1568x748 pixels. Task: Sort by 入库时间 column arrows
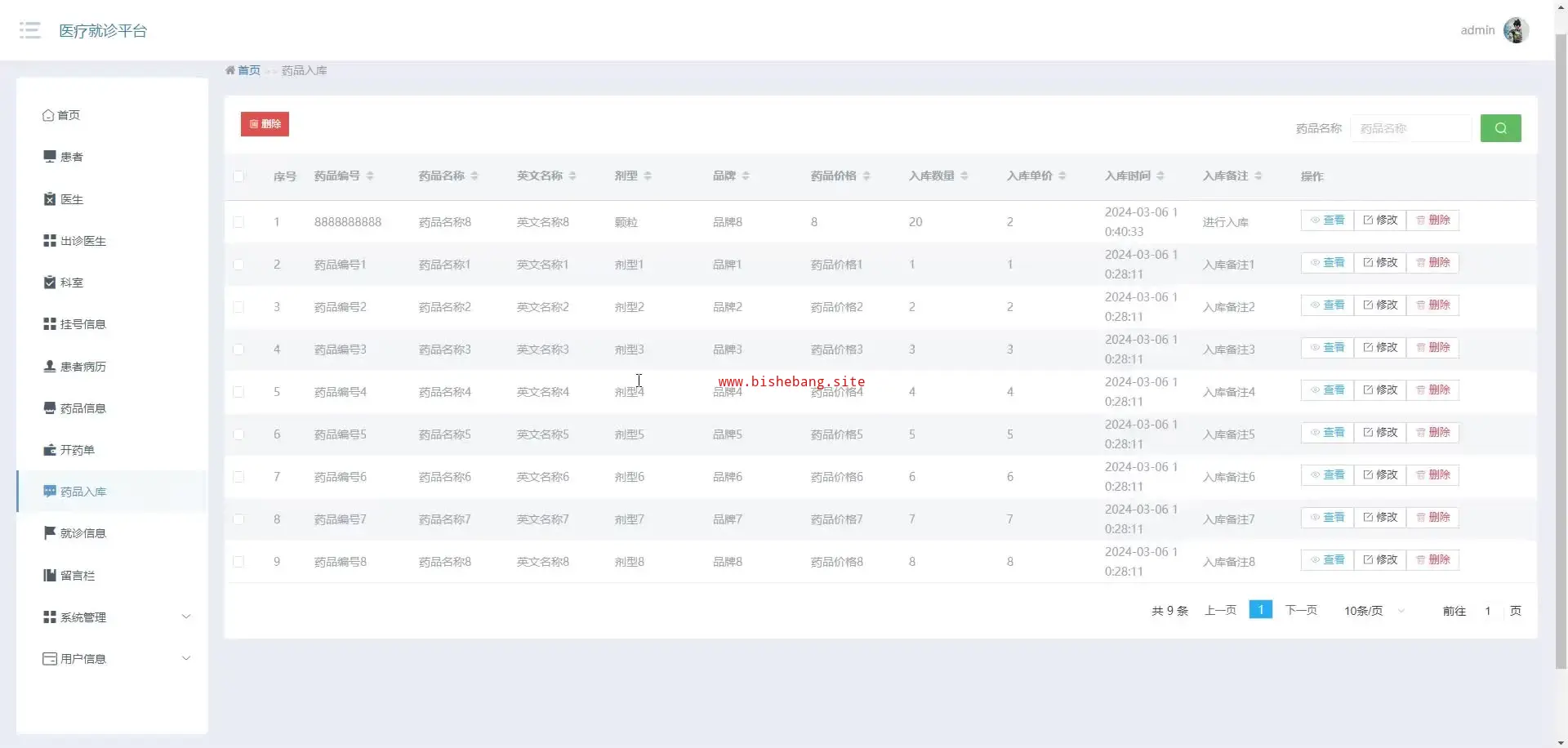pos(1160,176)
